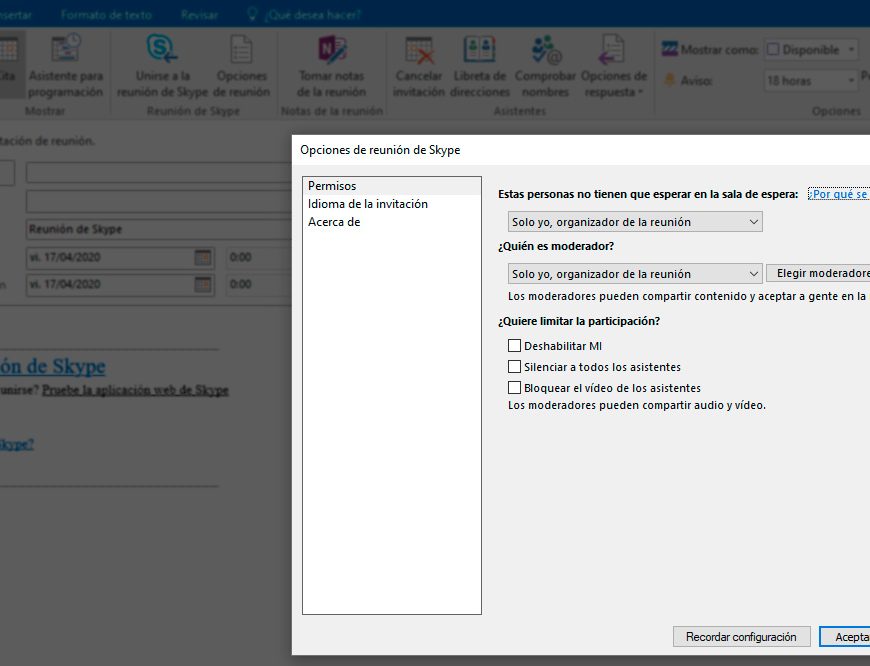Click the start time 0:00 field
Viewport: 870px width, 666px height.
260,258
